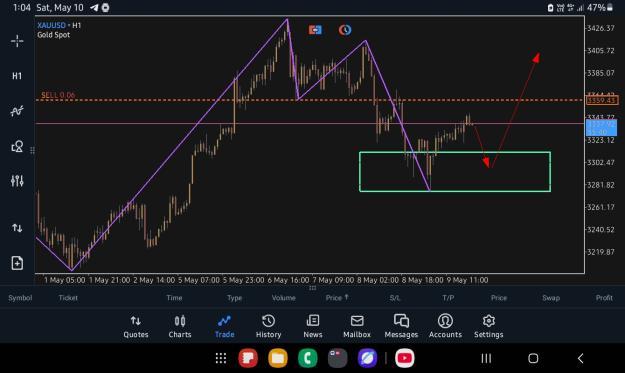Tap the battery 47% status indicator
The image size is (625, 373).
tap(600, 8)
